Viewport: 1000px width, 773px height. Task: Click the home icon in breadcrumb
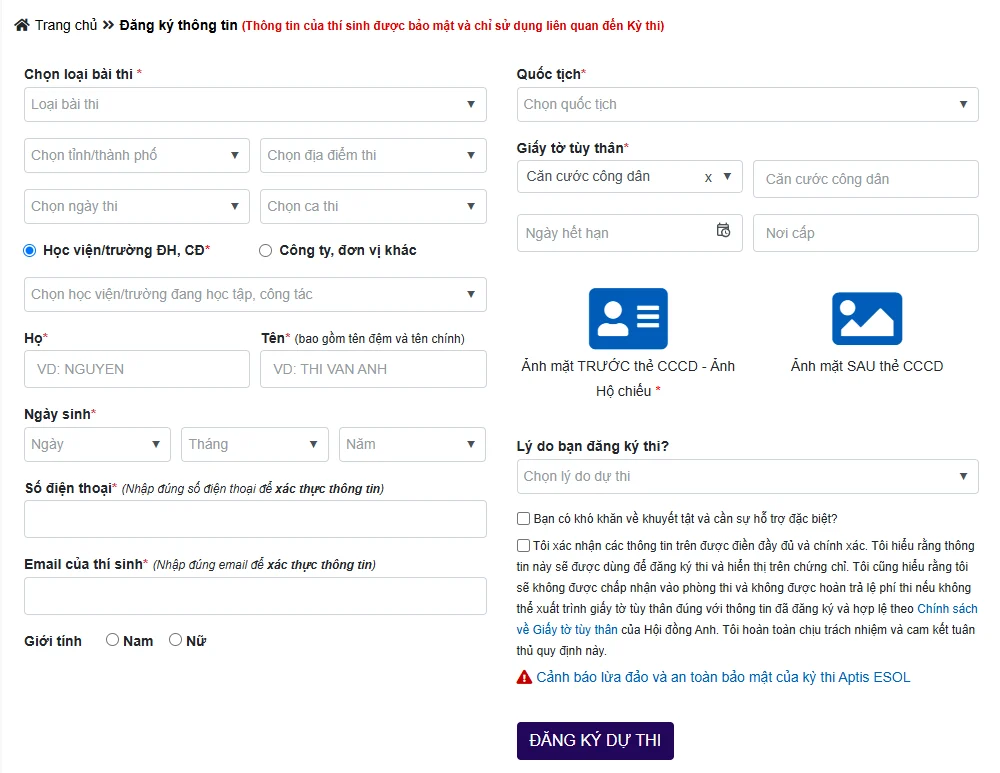pos(22,25)
